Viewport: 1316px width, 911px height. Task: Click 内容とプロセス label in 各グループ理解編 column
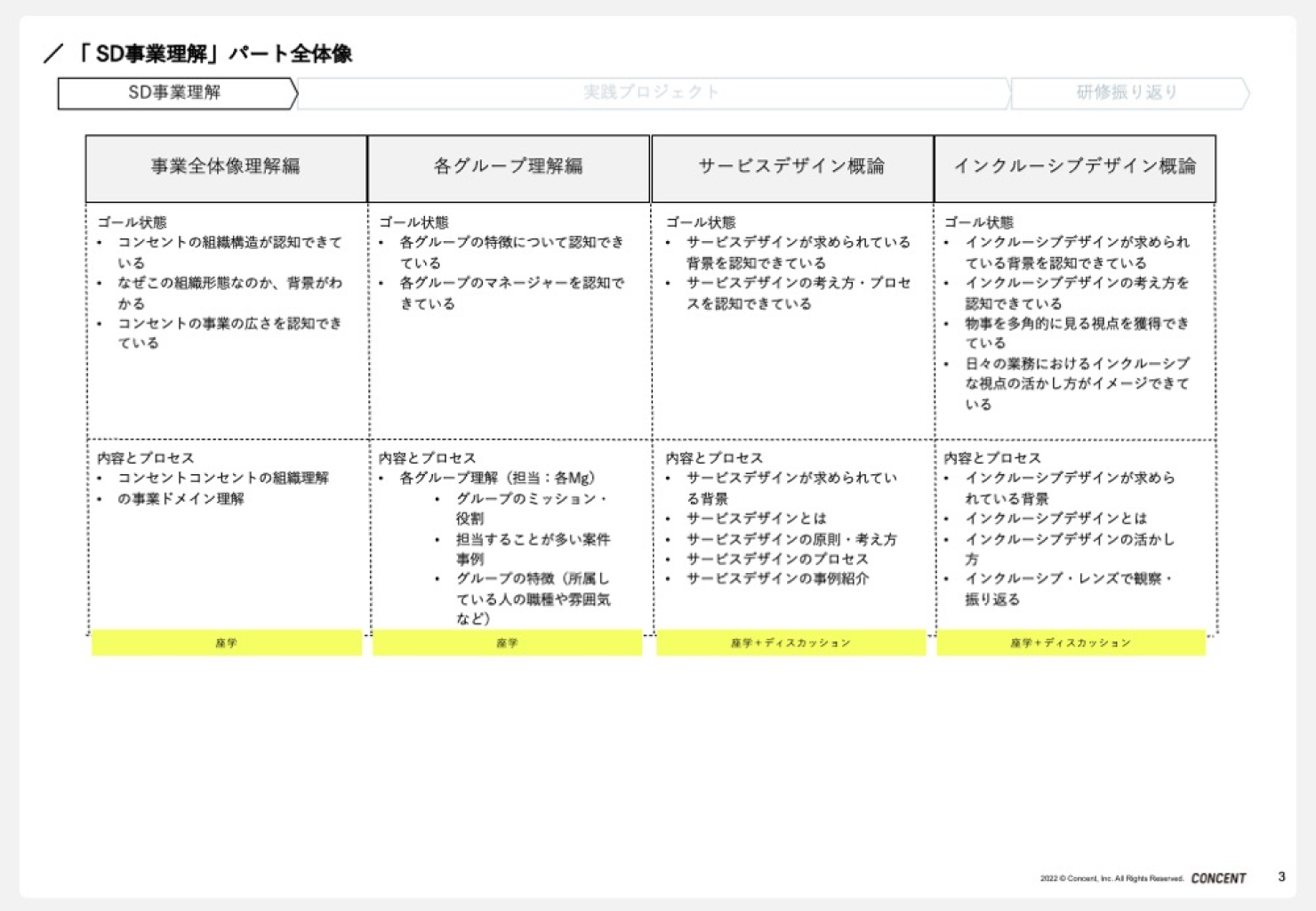coord(427,458)
